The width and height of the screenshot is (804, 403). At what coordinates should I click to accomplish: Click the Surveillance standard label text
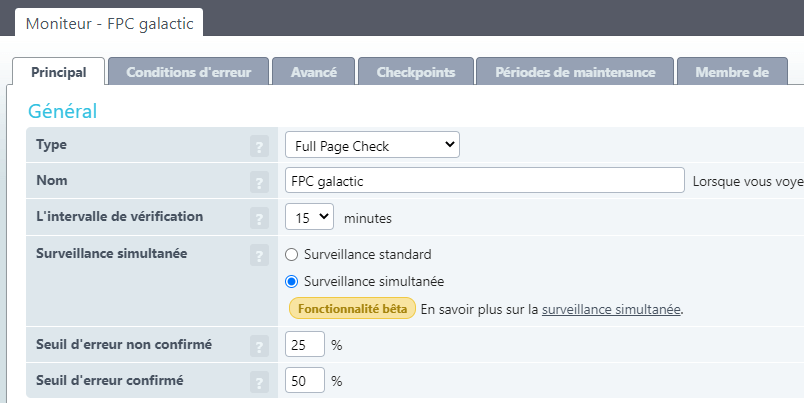point(368,254)
